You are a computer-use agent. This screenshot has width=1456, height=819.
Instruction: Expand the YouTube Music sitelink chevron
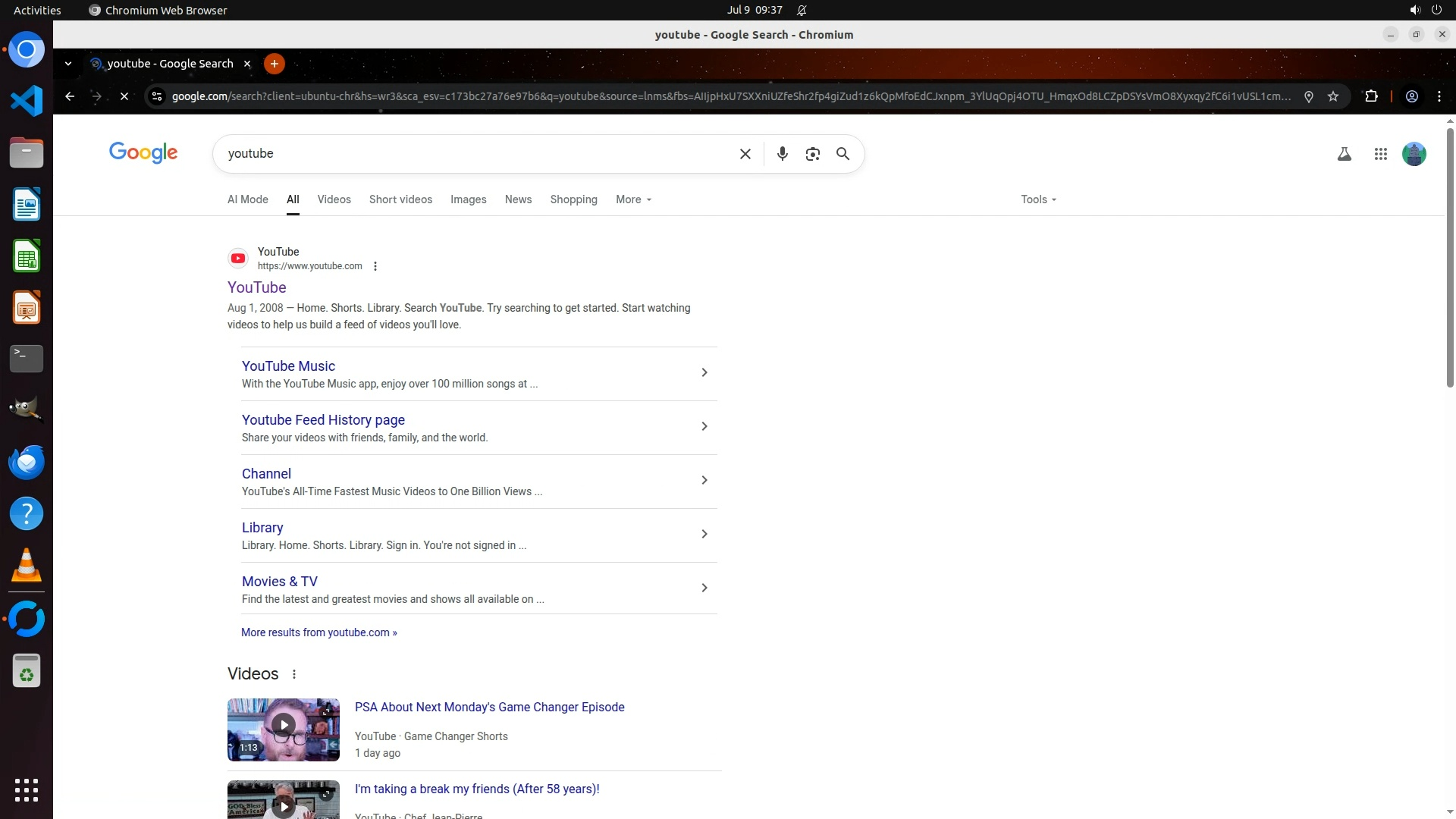[x=704, y=372]
